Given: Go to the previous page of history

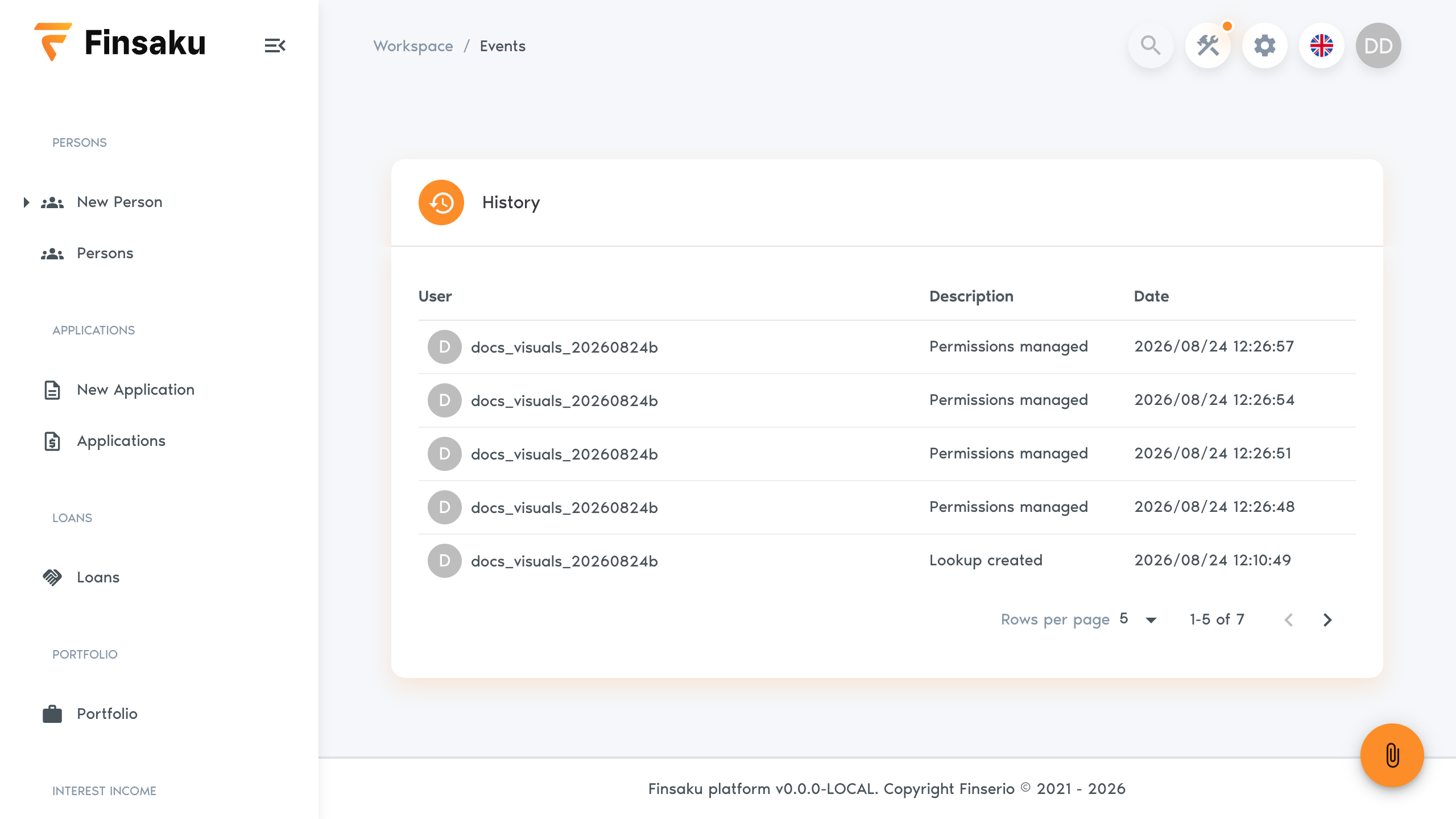Looking at the screenshot, I should [1289, 620].
